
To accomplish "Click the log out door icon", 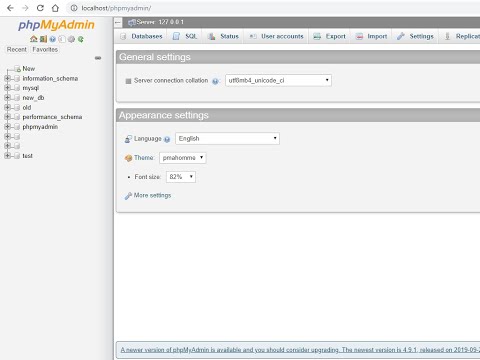I will (43, 39).
